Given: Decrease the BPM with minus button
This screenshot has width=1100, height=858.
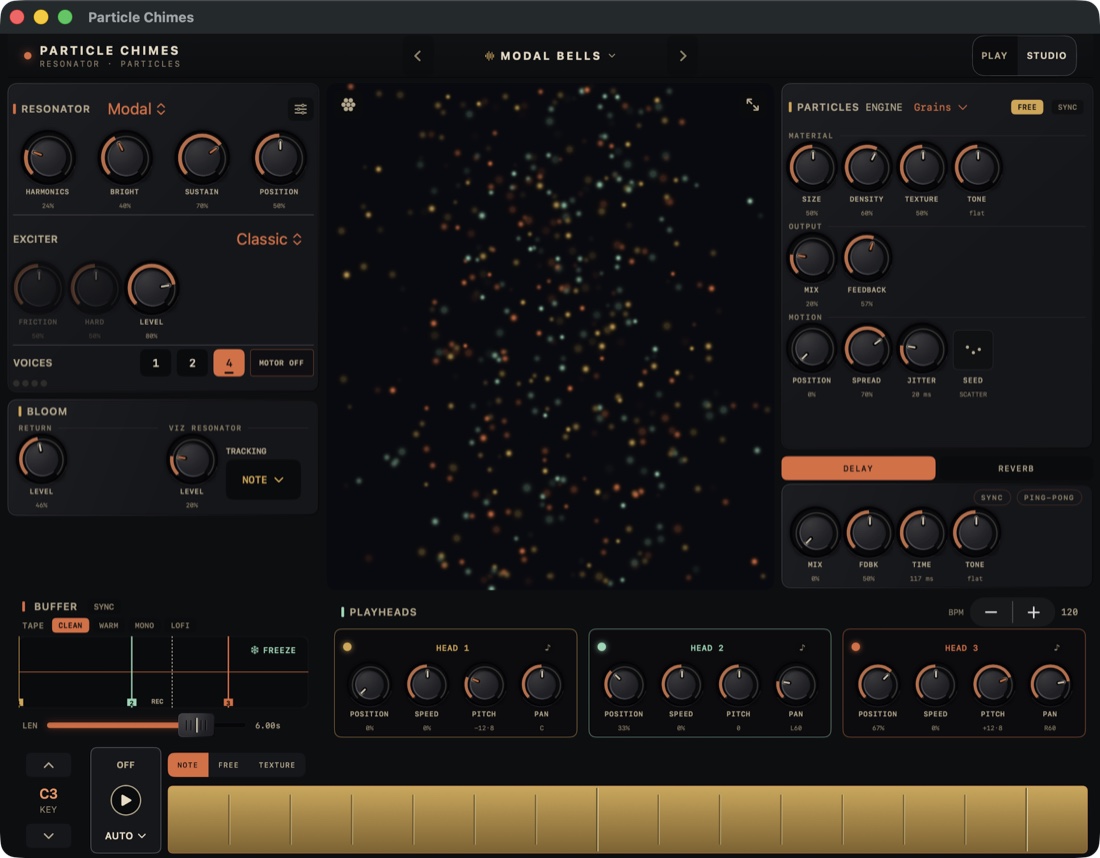Looking at the screenshot, I should [x=991, y=612].
